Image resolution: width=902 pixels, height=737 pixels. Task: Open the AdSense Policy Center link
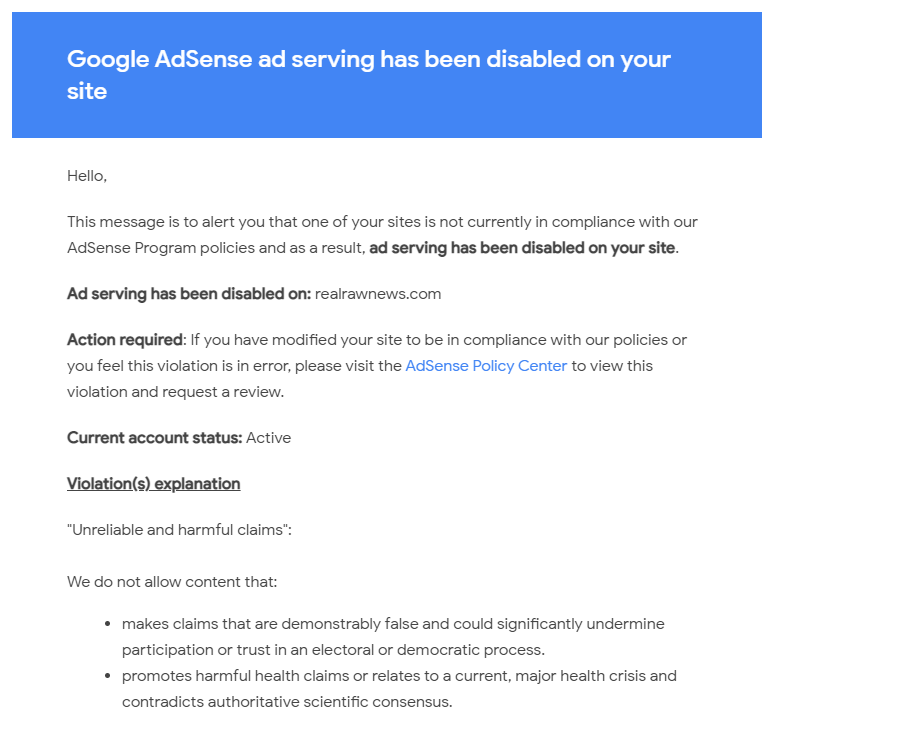tap(486, 366)
